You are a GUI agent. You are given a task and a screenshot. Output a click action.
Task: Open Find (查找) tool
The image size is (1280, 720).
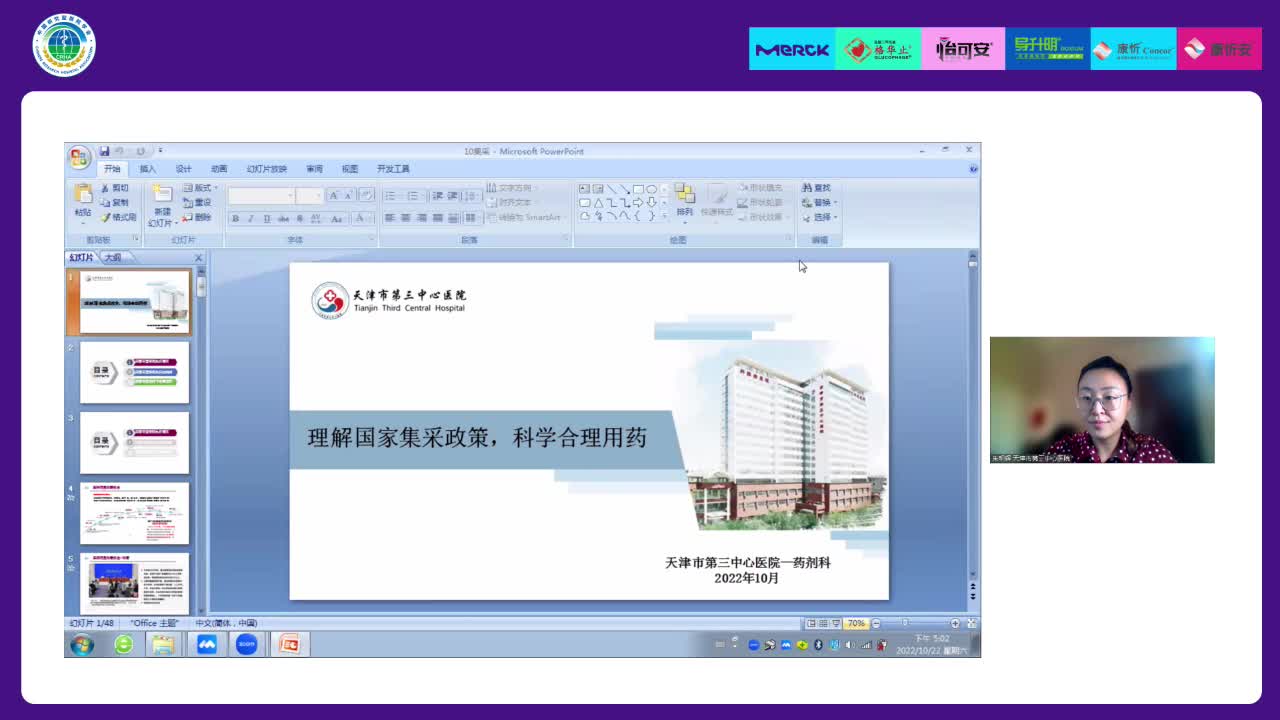pyautogui.click(x=816, y=188)
